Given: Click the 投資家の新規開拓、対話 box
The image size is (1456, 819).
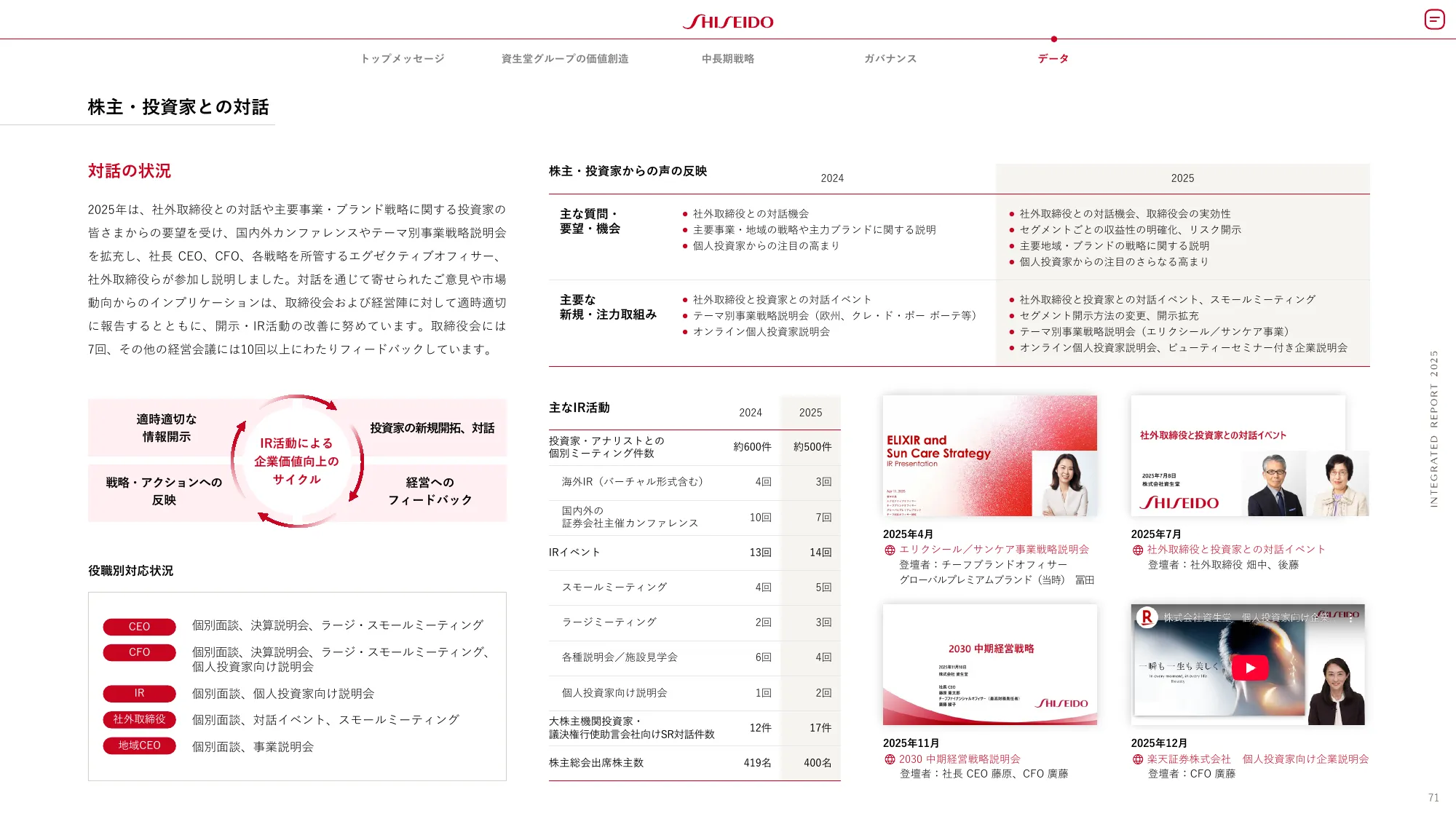Looking at the screenshot, I should click(432, 428).
